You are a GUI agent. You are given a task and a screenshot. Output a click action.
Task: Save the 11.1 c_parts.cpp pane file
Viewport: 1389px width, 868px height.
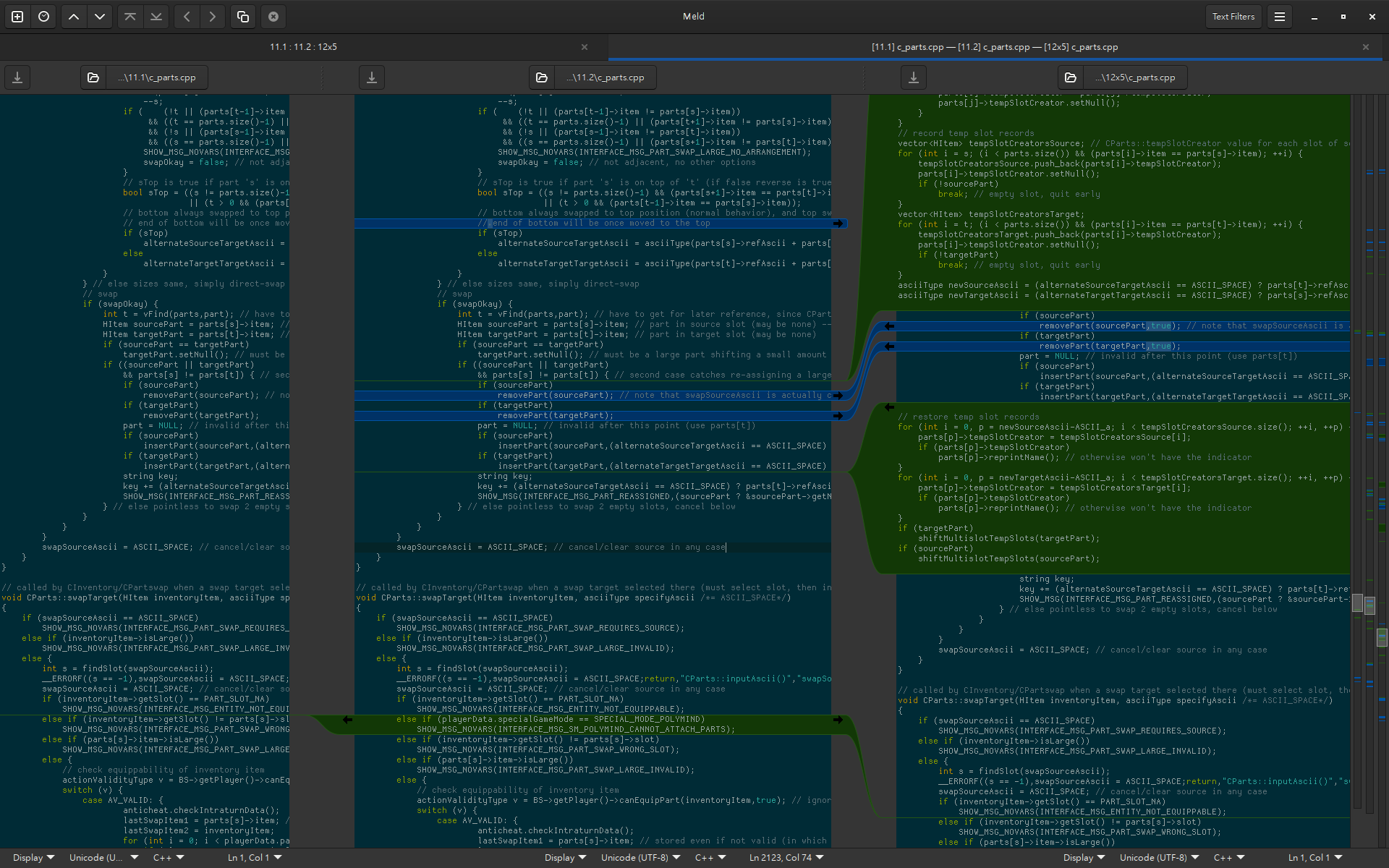17,77
